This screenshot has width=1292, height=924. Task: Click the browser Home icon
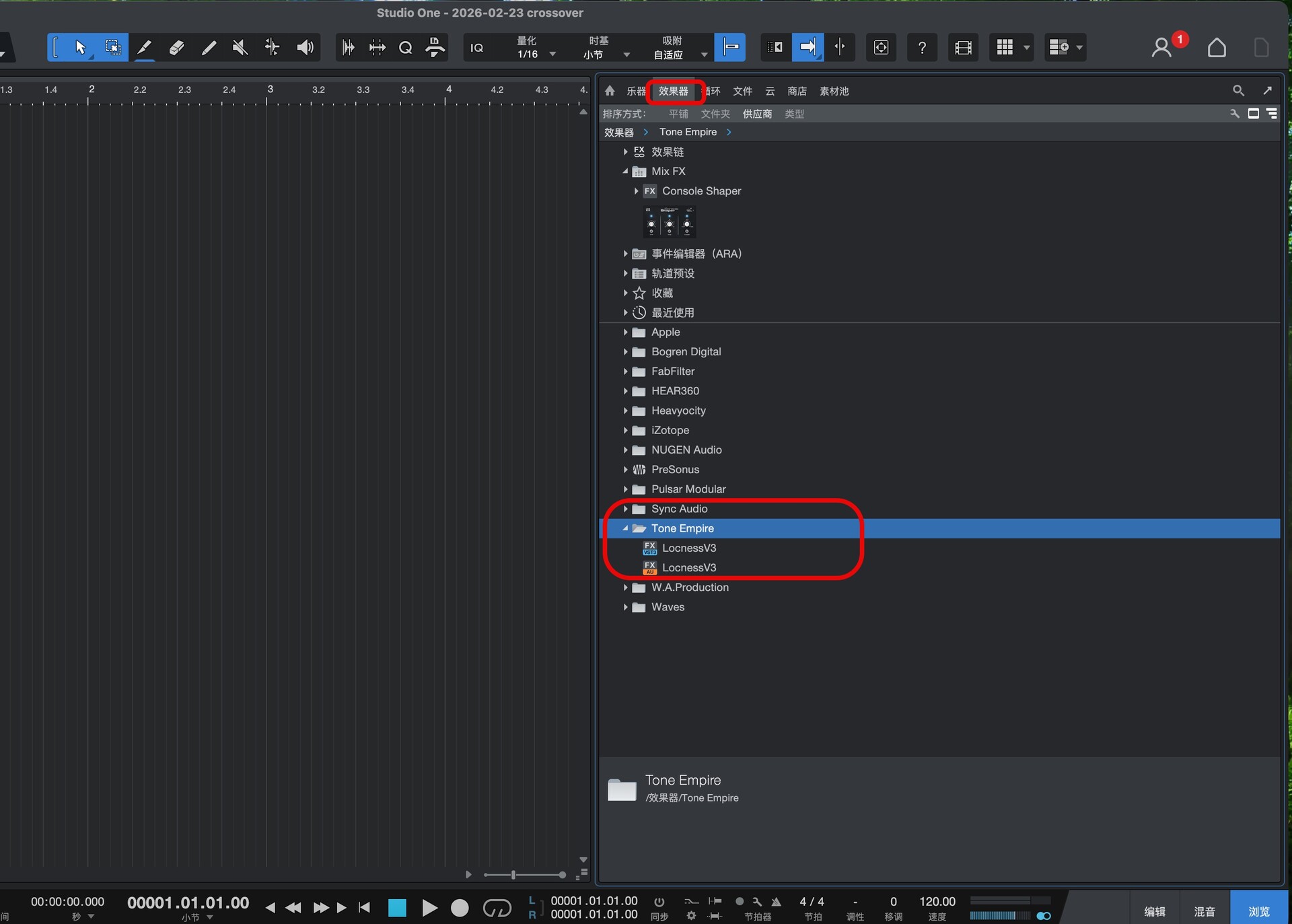(x=610, y=91)
